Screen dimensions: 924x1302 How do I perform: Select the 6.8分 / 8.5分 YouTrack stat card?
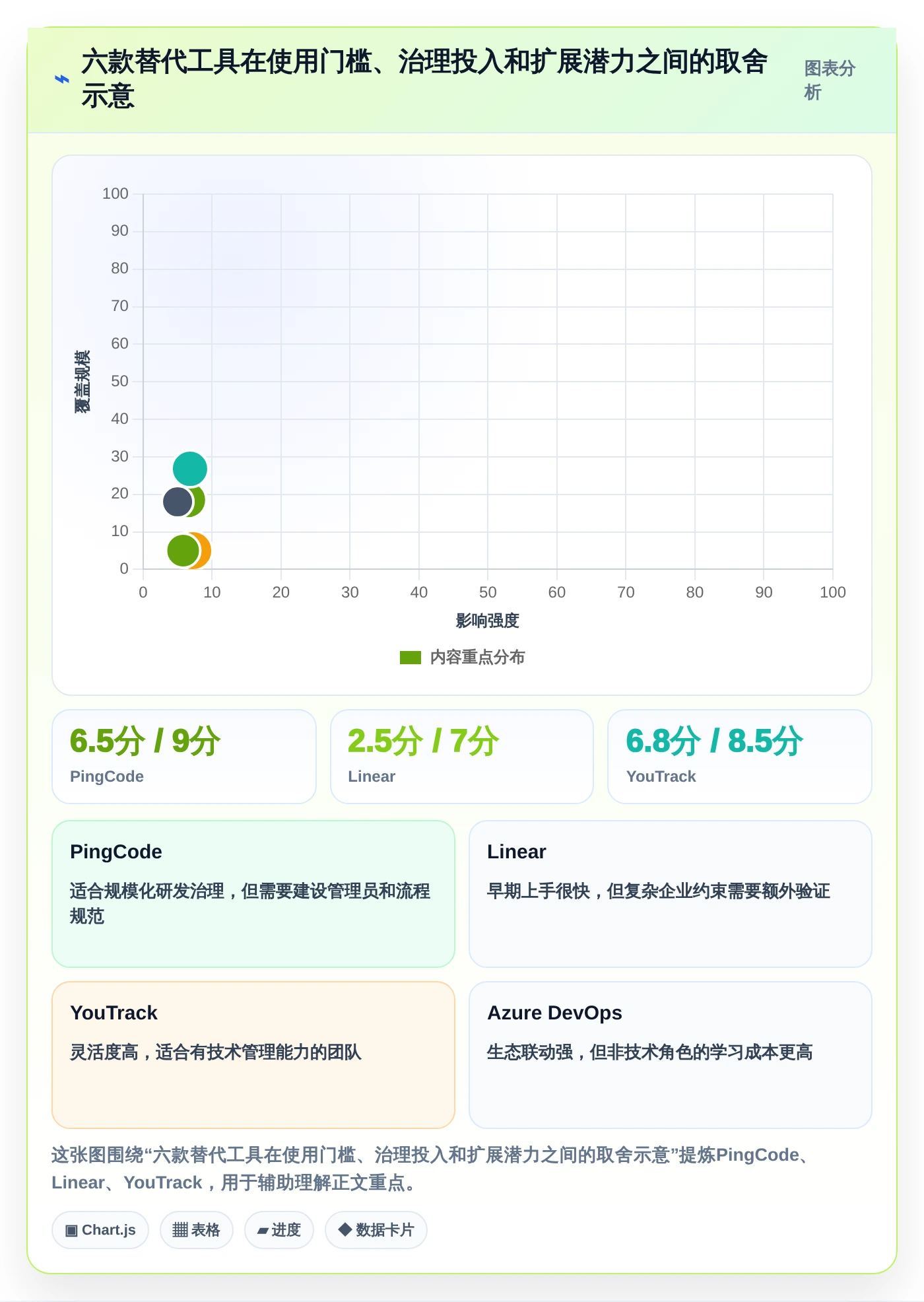(740, 757)
